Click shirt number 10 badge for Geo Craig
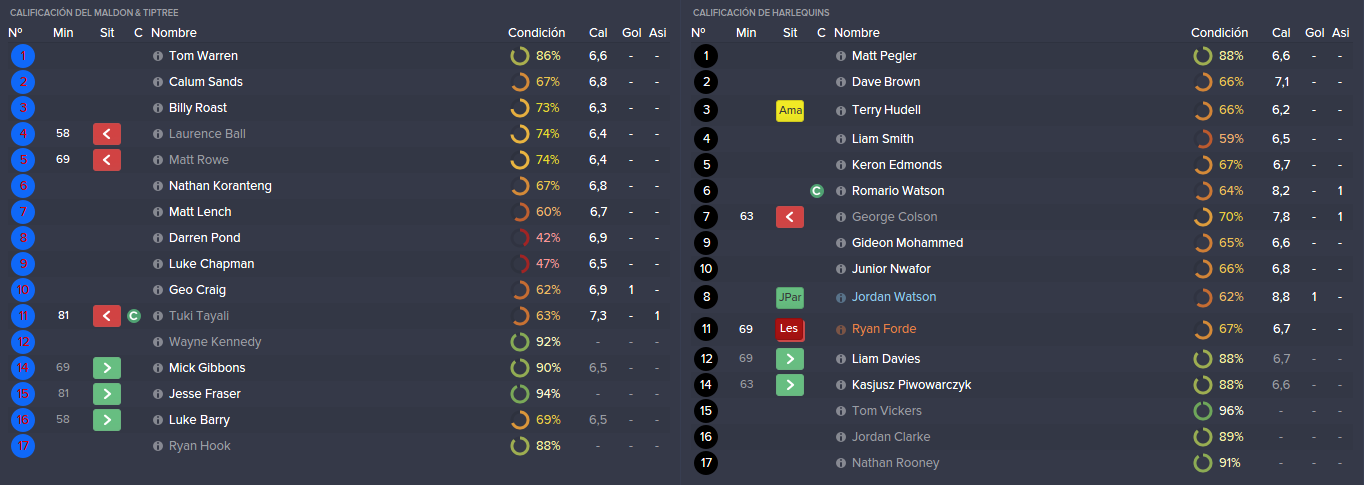 click(x=23, y=290)
